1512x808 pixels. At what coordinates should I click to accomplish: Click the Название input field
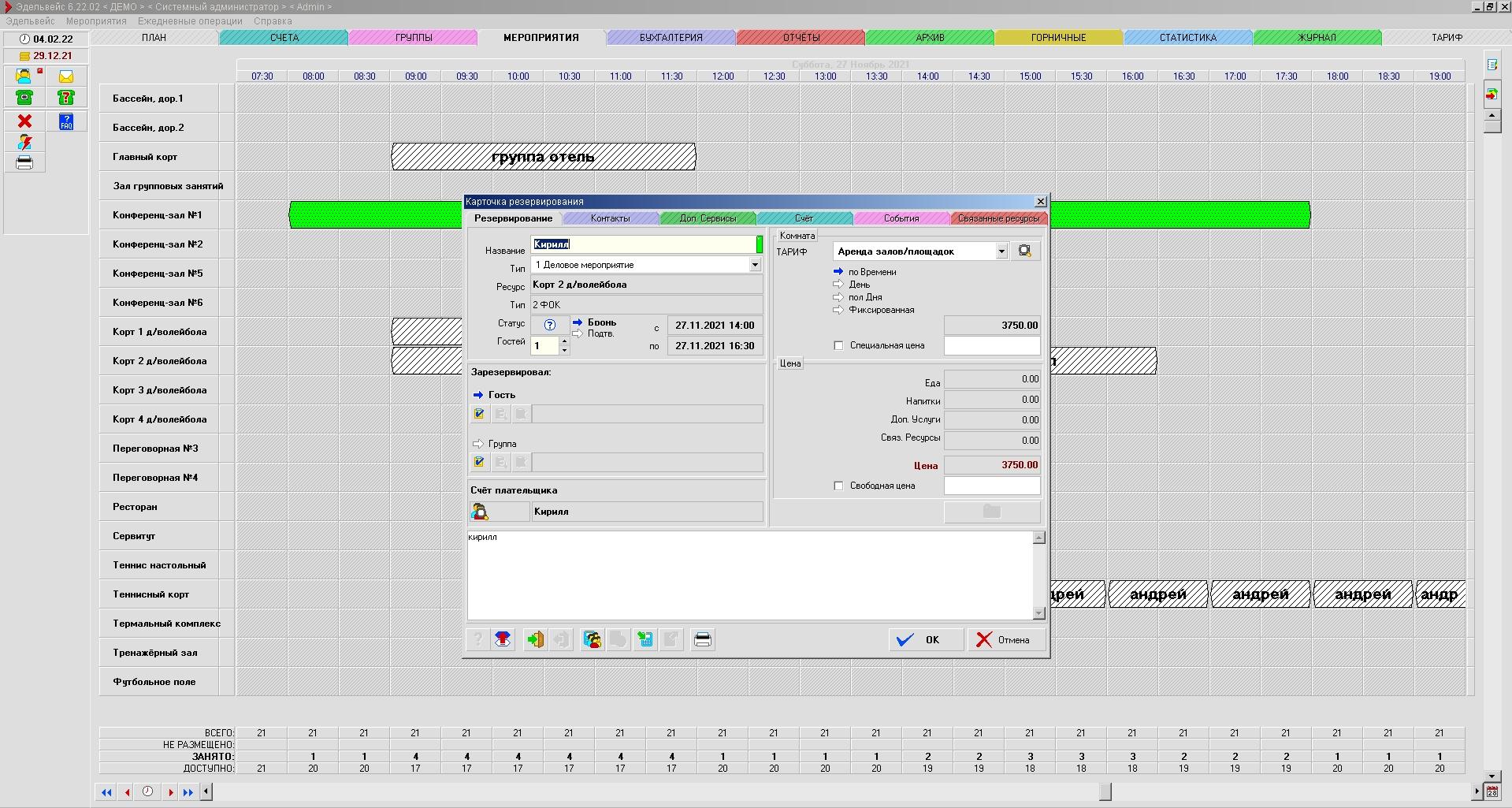click(x=643, y=245)
